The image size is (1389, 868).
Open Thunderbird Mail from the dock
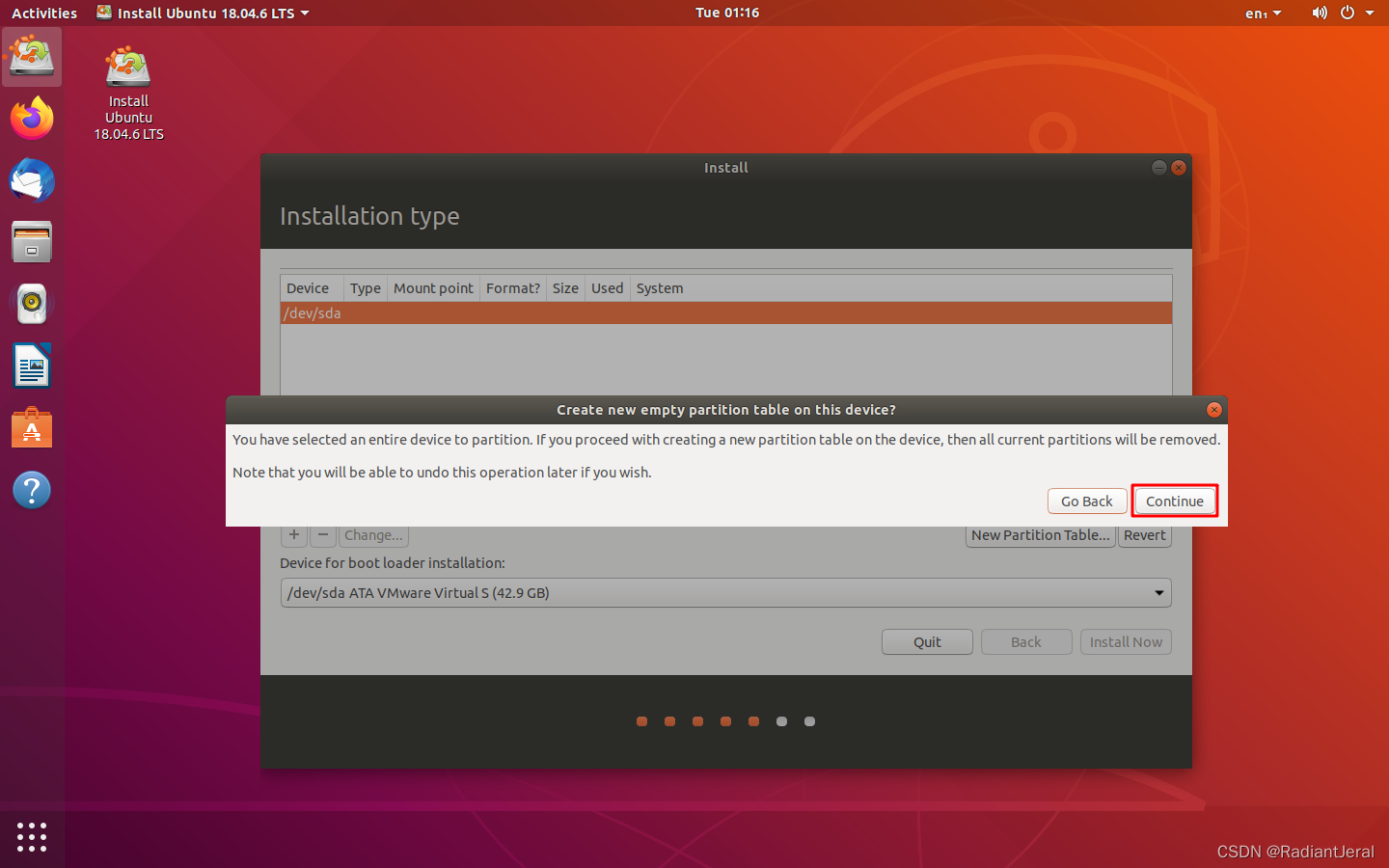(x=32, y=180)
